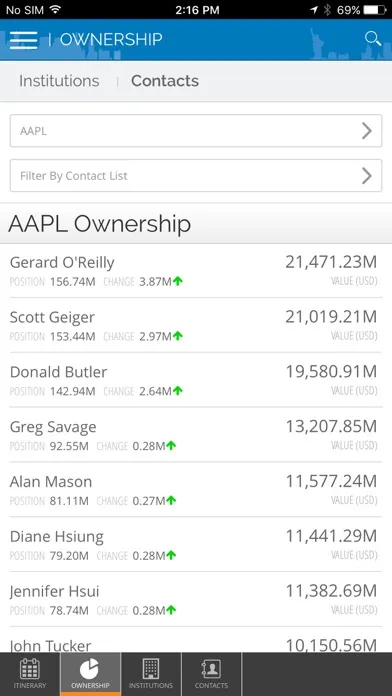Select the Ownership pie chart icon
This screenshot has width=392, height=696.
(90, 669)
